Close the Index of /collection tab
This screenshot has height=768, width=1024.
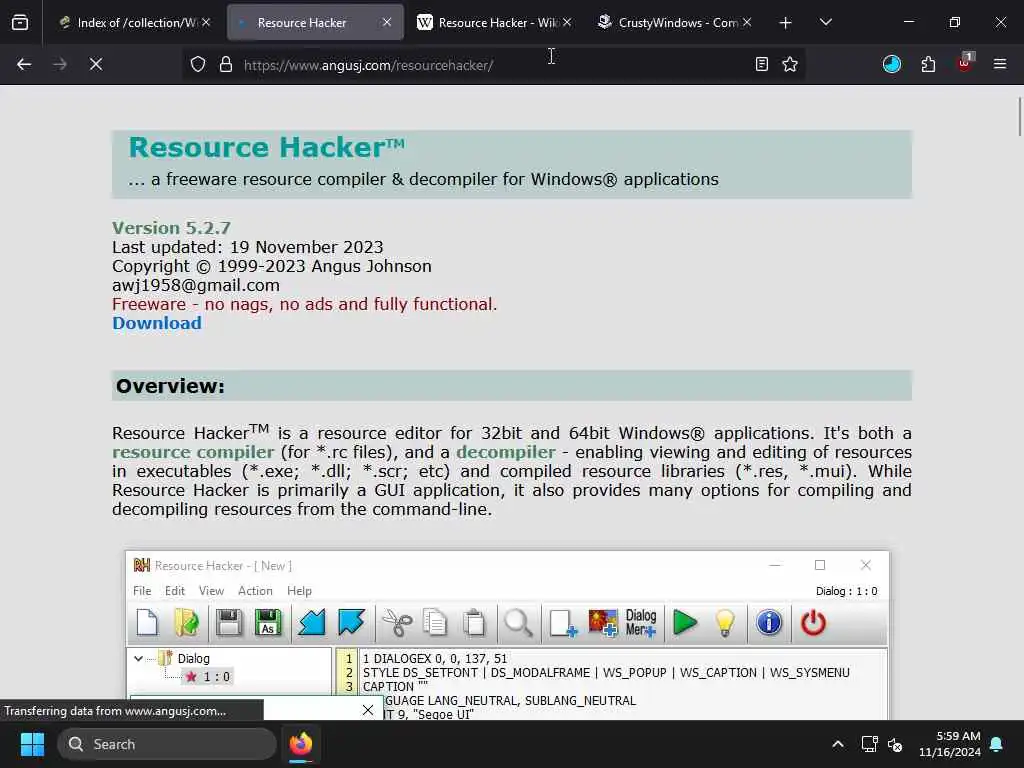tap(206, 22)
